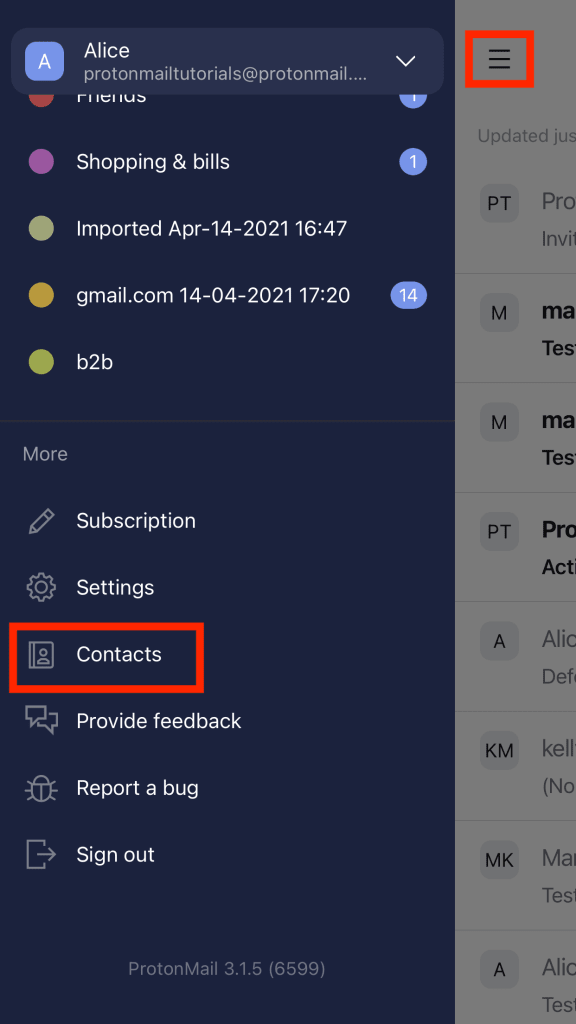Screen dimensions: 576x1024
Task: Open Contacts via the contact card icon
Action: tap(40, 654)
